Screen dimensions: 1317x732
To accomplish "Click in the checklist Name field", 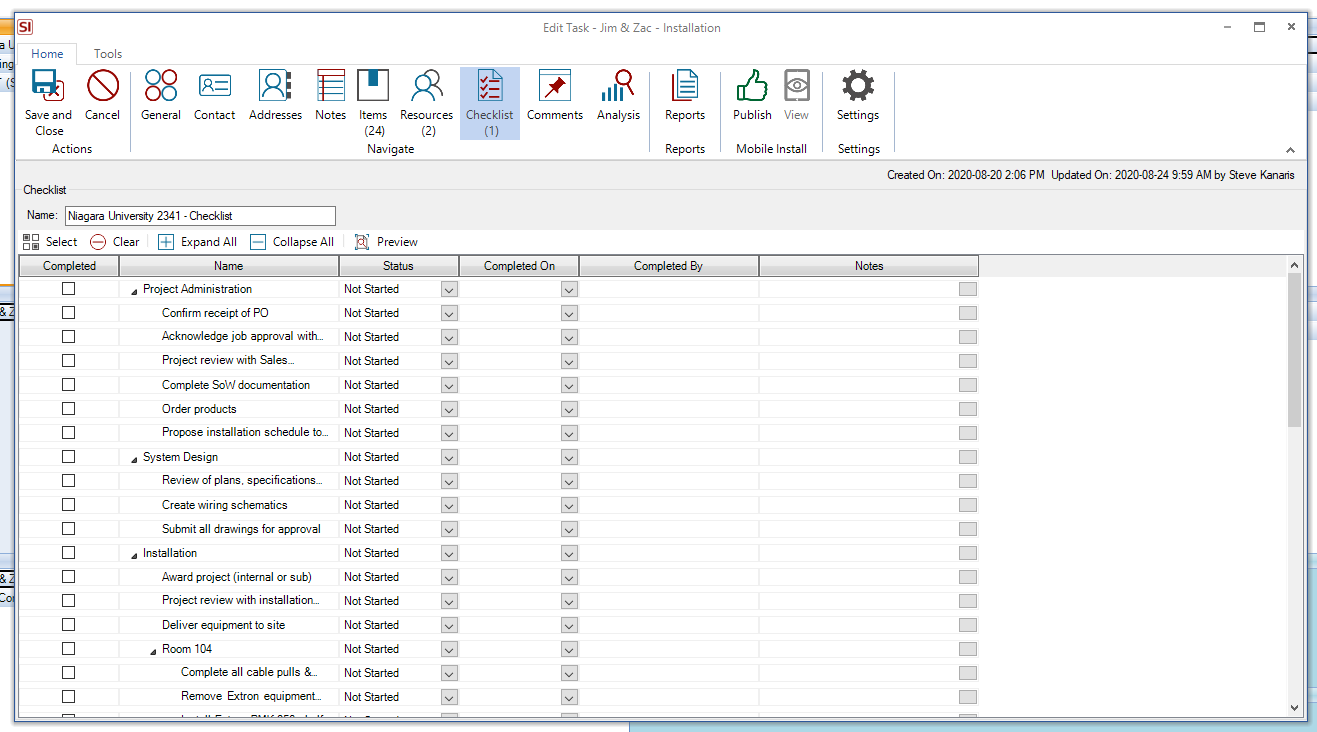I will tap(200, 215).
